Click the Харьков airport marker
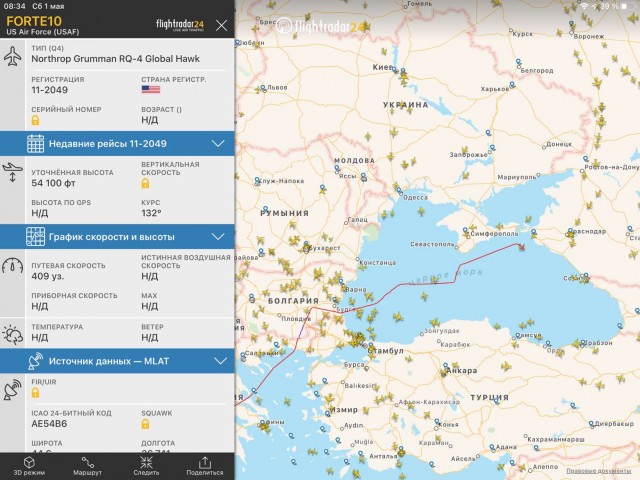This screenshot has width=640, height=480. pyautogui.click(x=512, y=84)
